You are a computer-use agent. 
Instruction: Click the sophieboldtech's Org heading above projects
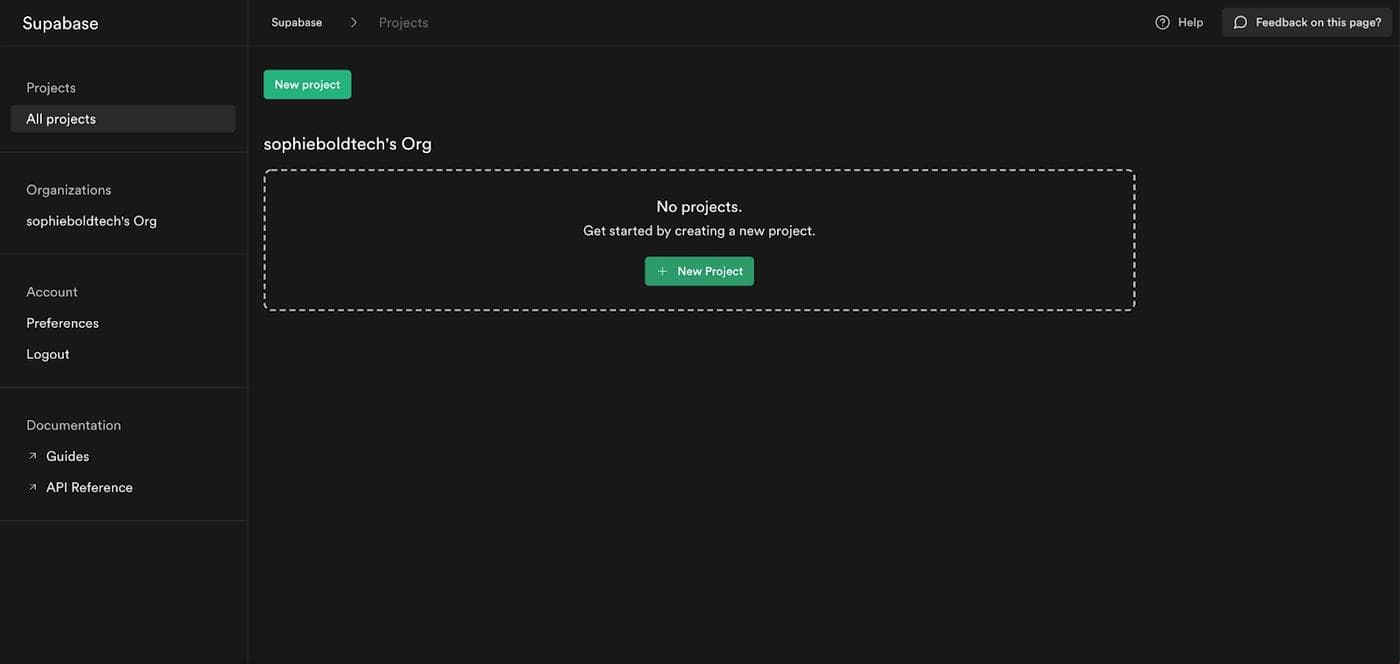[347, 143]
